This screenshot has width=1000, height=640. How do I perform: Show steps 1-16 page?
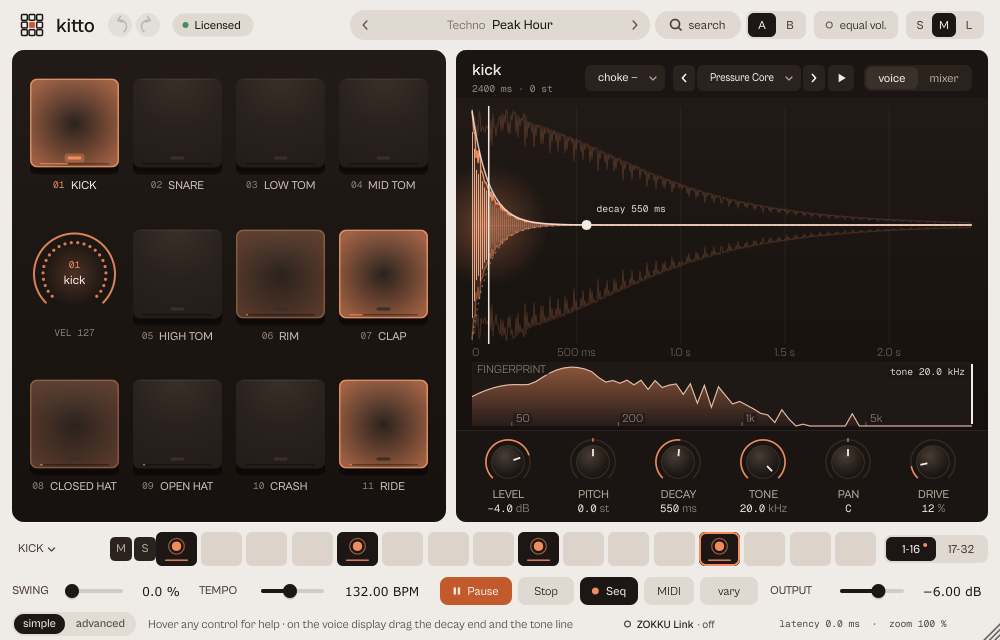(911, 549)
